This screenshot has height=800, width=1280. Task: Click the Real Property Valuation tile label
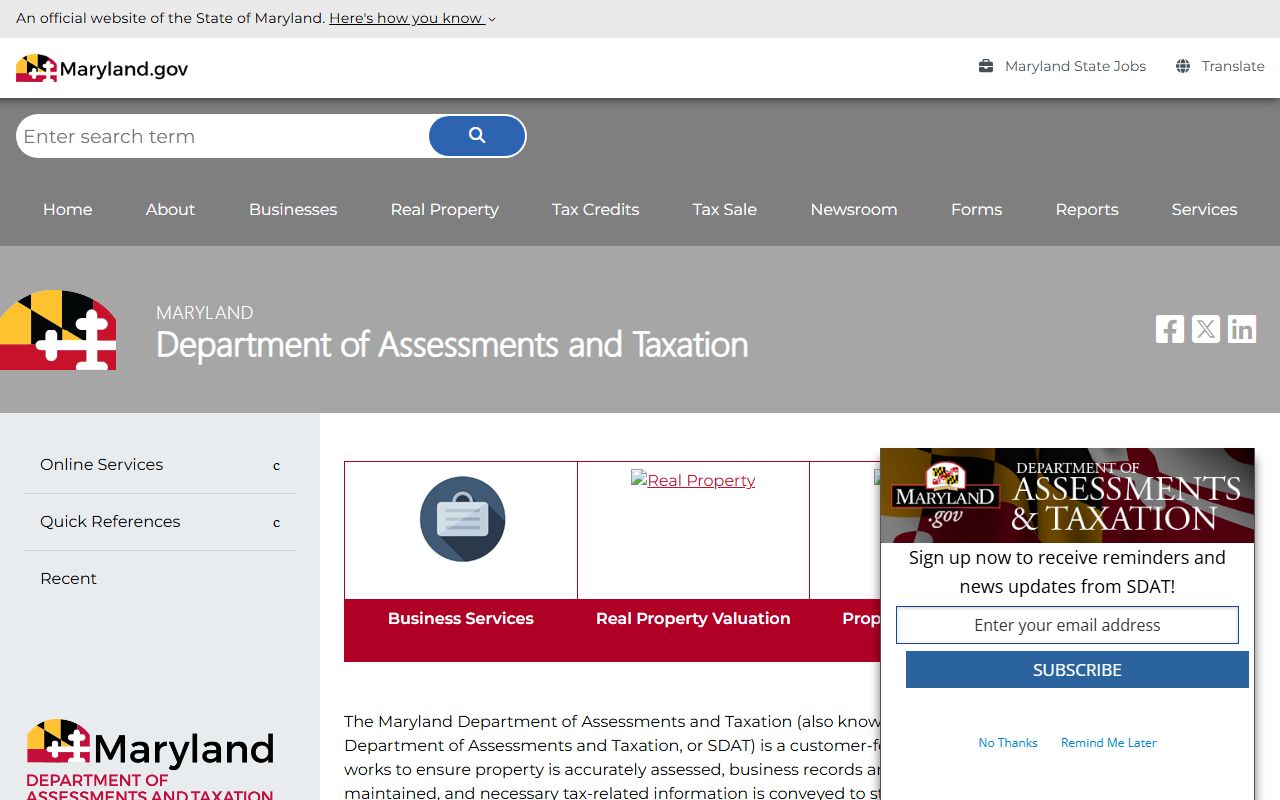click(693, 619)
